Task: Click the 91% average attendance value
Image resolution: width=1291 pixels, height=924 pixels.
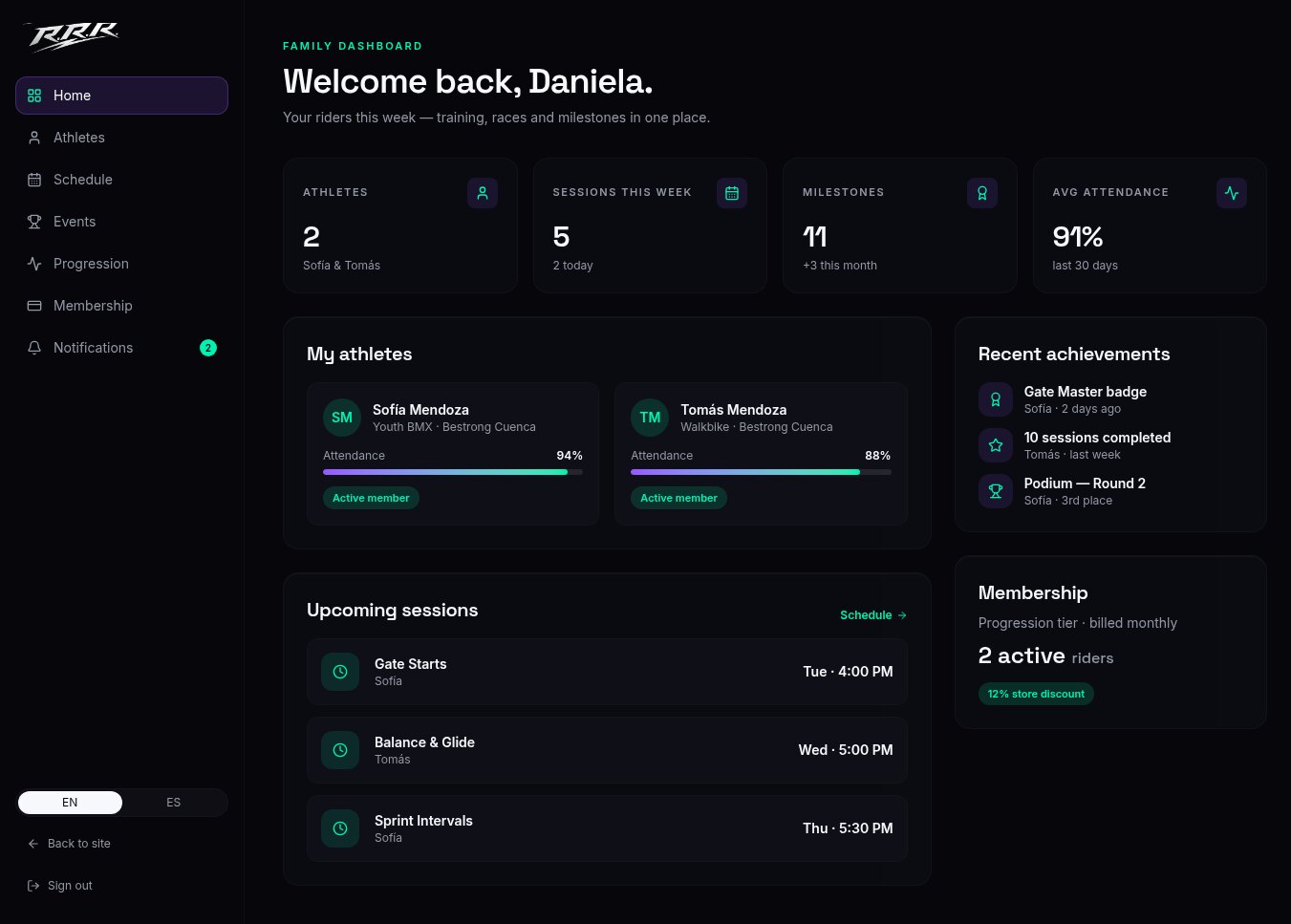Action: [1078, 237]
